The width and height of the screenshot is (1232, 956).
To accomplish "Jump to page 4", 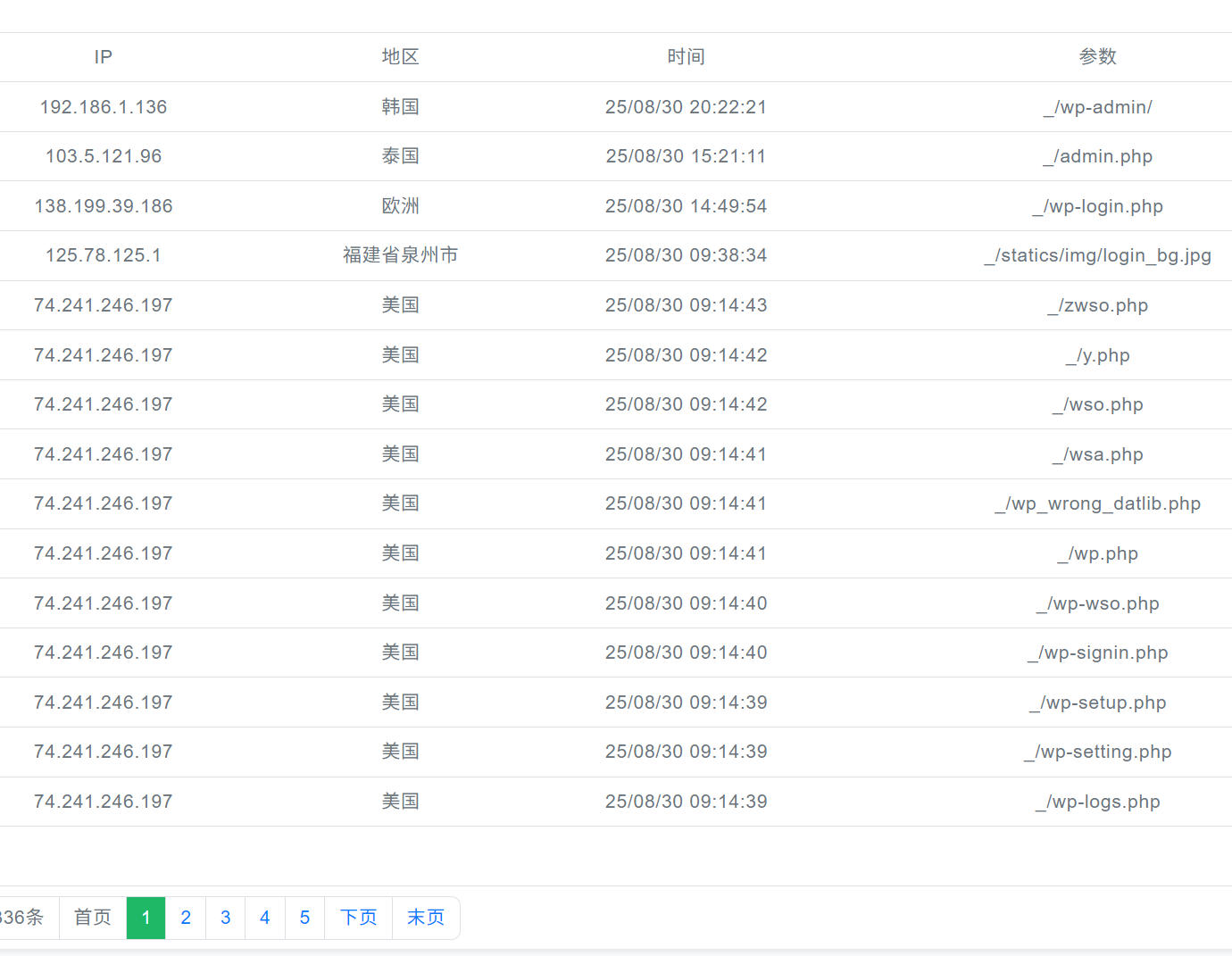I will pyautogui.click(x=264, y=917).
